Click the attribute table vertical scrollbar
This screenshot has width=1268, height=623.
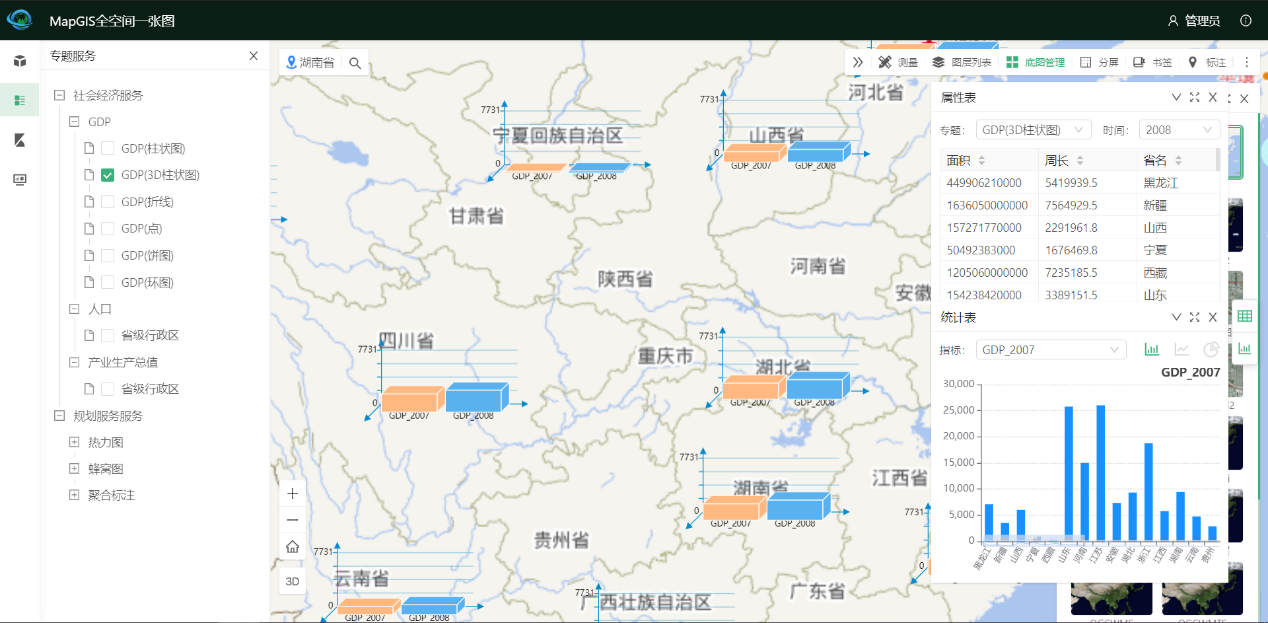pos(1217,160)
